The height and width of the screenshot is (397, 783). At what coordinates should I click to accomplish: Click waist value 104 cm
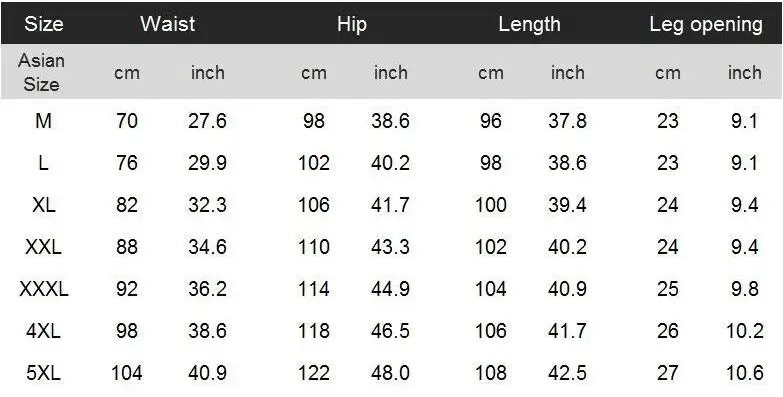(x=126, y=373)
